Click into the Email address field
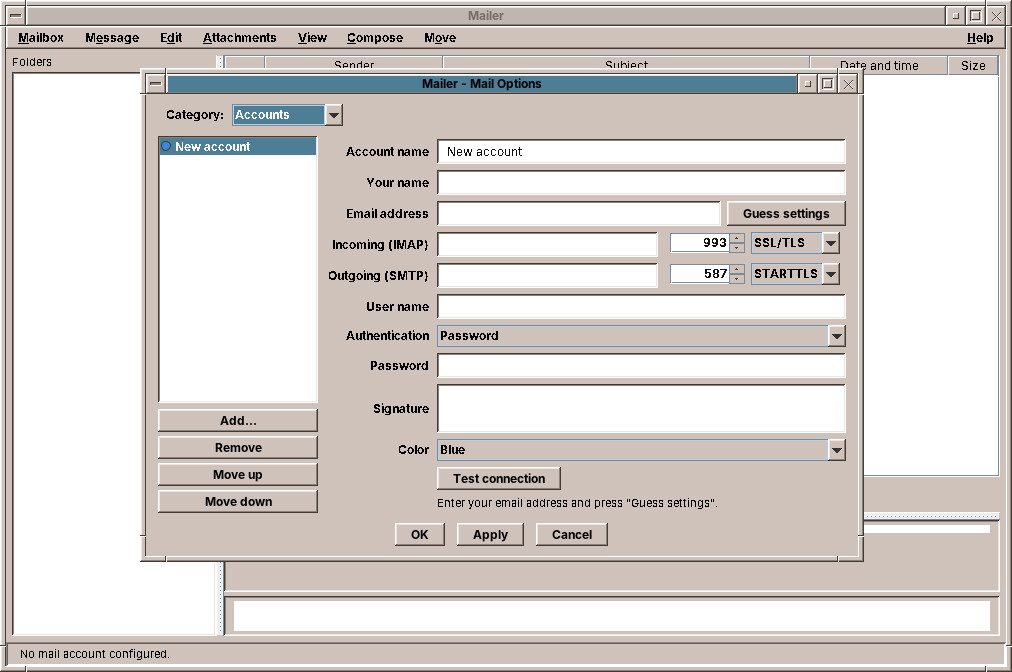 tap(578, 214)
